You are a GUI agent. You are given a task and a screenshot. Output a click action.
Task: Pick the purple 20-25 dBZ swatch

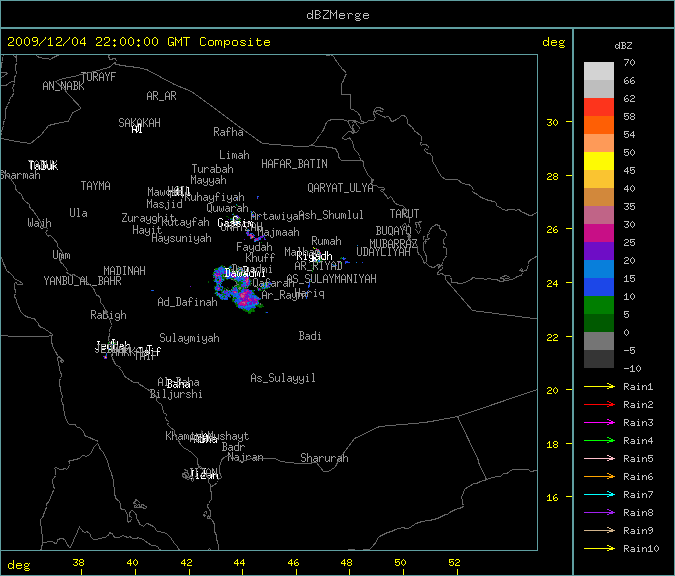click(599, 251)
